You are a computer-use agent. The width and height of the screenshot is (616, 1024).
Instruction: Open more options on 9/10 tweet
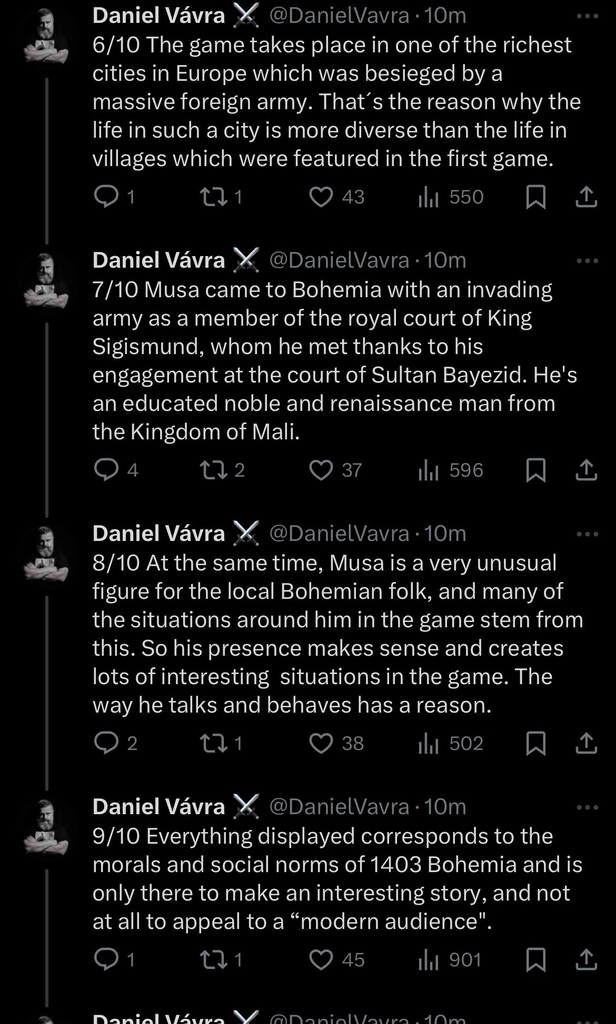[587, 806]
